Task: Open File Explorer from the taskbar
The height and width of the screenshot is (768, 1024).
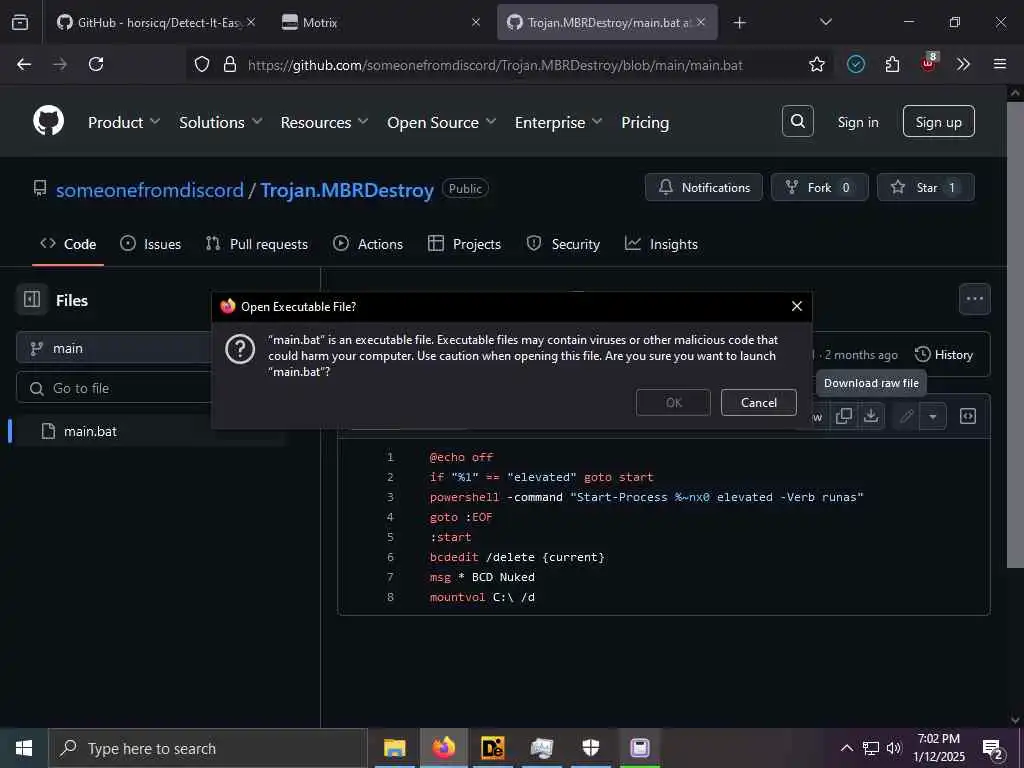Action: click(x=394, y=748)
